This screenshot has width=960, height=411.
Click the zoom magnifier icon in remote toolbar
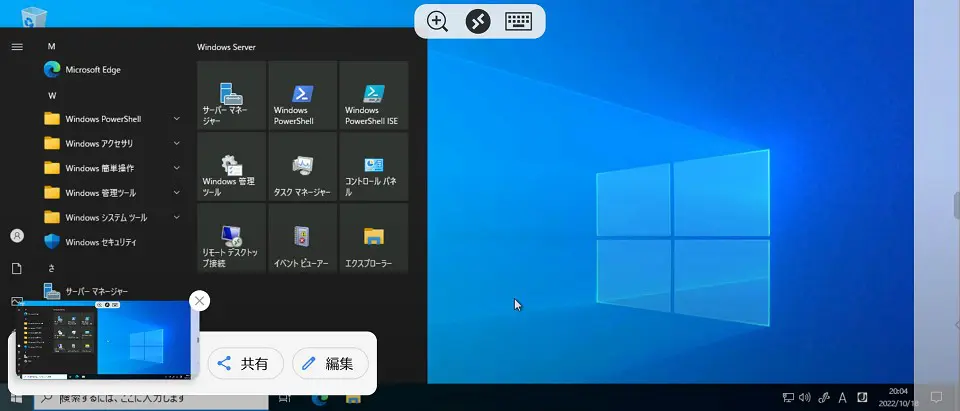(437, 21)
